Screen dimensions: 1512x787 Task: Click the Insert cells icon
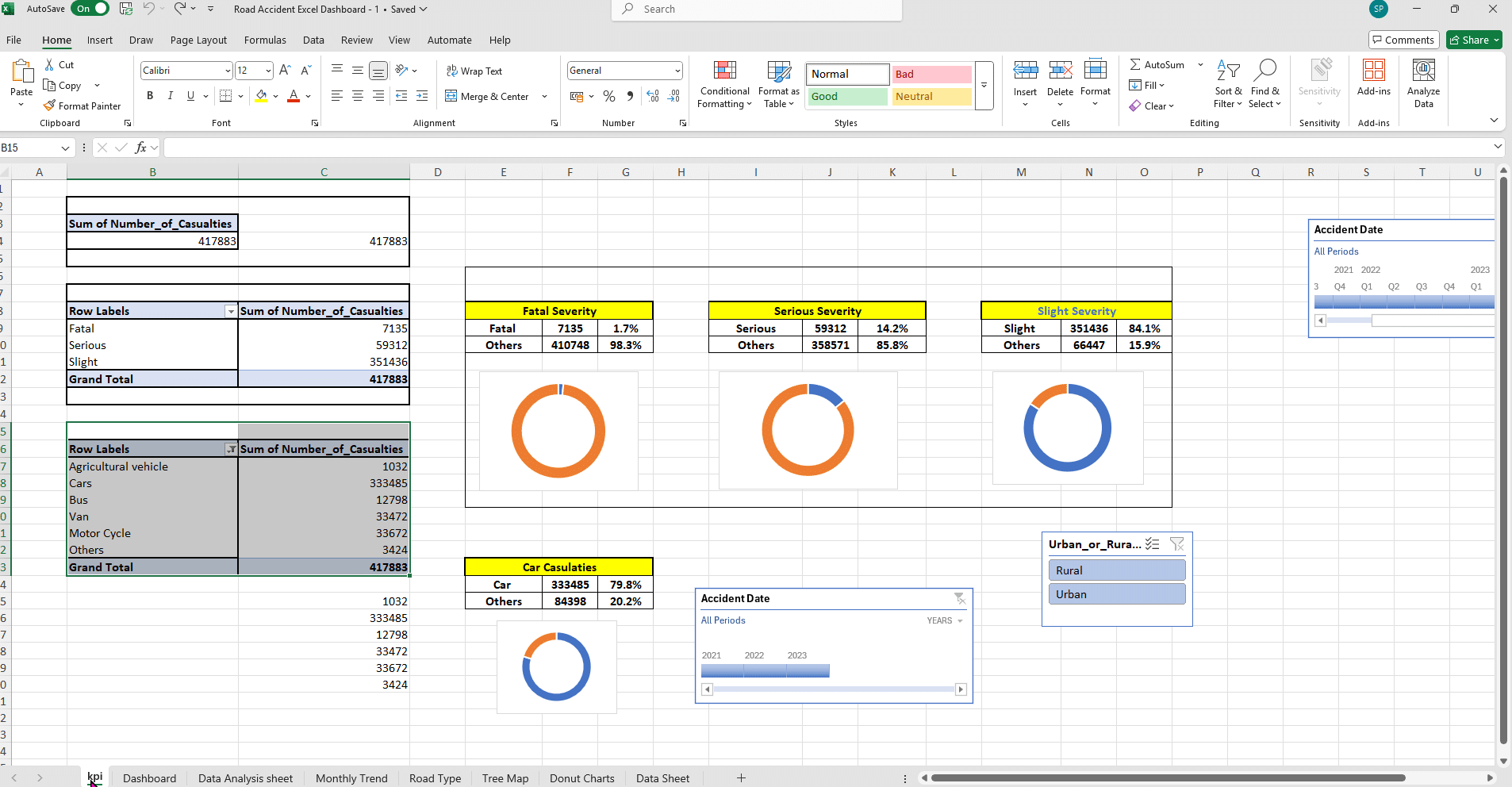pos(1025,70)
